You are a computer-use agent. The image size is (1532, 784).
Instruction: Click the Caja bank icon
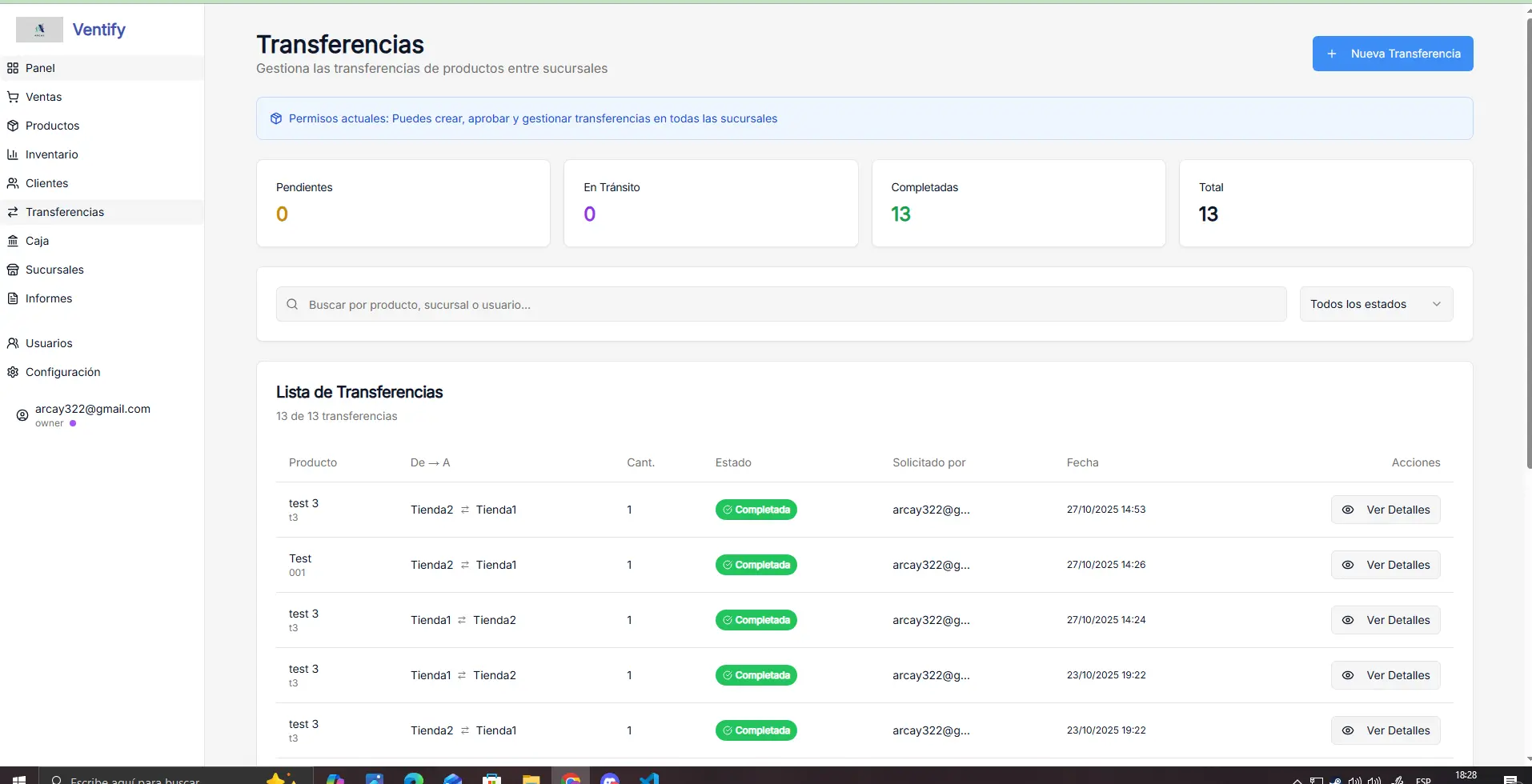pyautogui.click(x=13, y=241)
